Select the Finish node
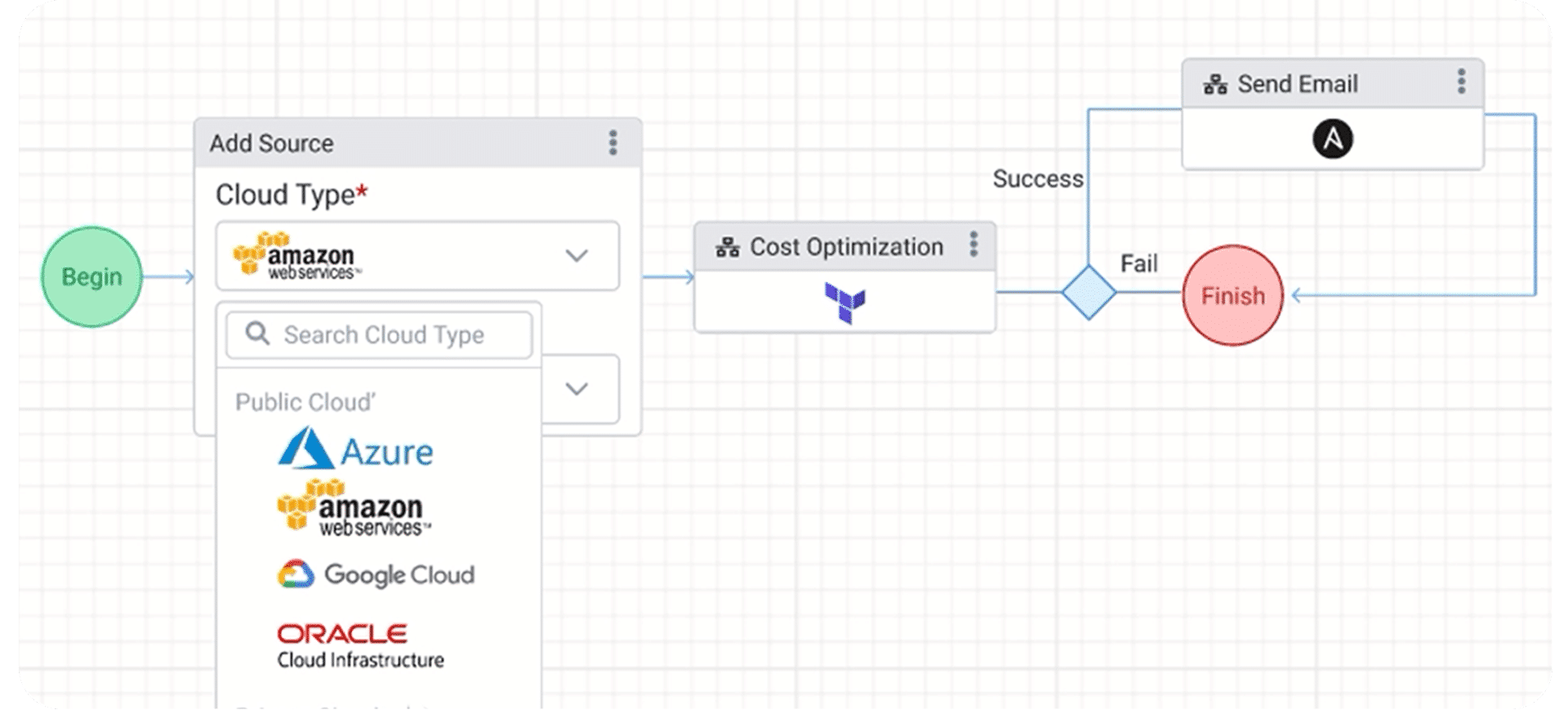The height and width of the screenshot is (710, 1568). [1232, 295]
